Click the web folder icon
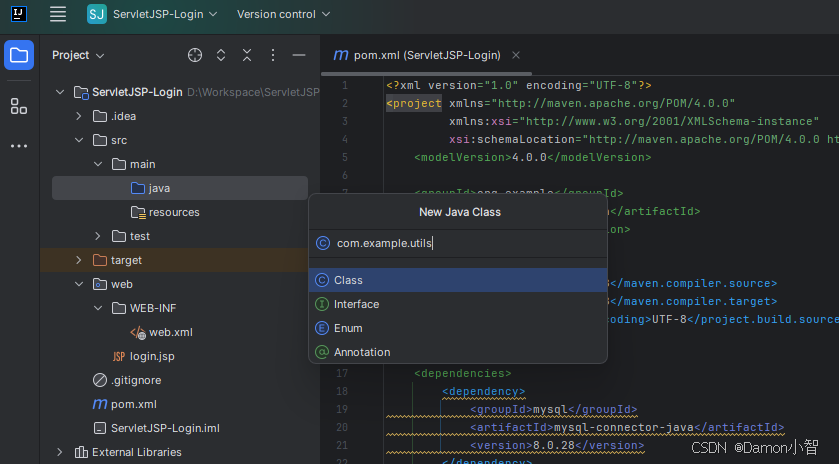The width and height of the screenshot is (839, 464). [x=100, y=284]
